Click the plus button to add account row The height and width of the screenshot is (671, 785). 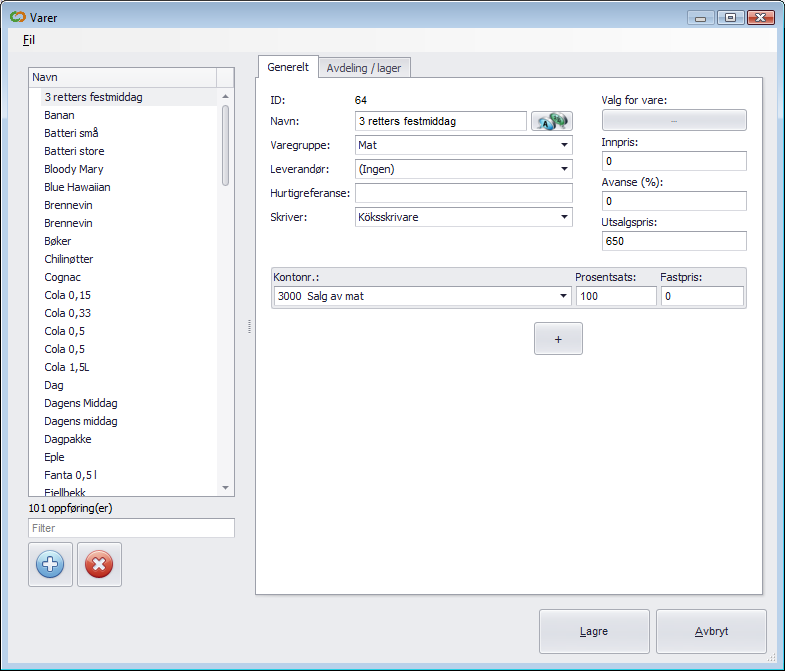[558, 339]
